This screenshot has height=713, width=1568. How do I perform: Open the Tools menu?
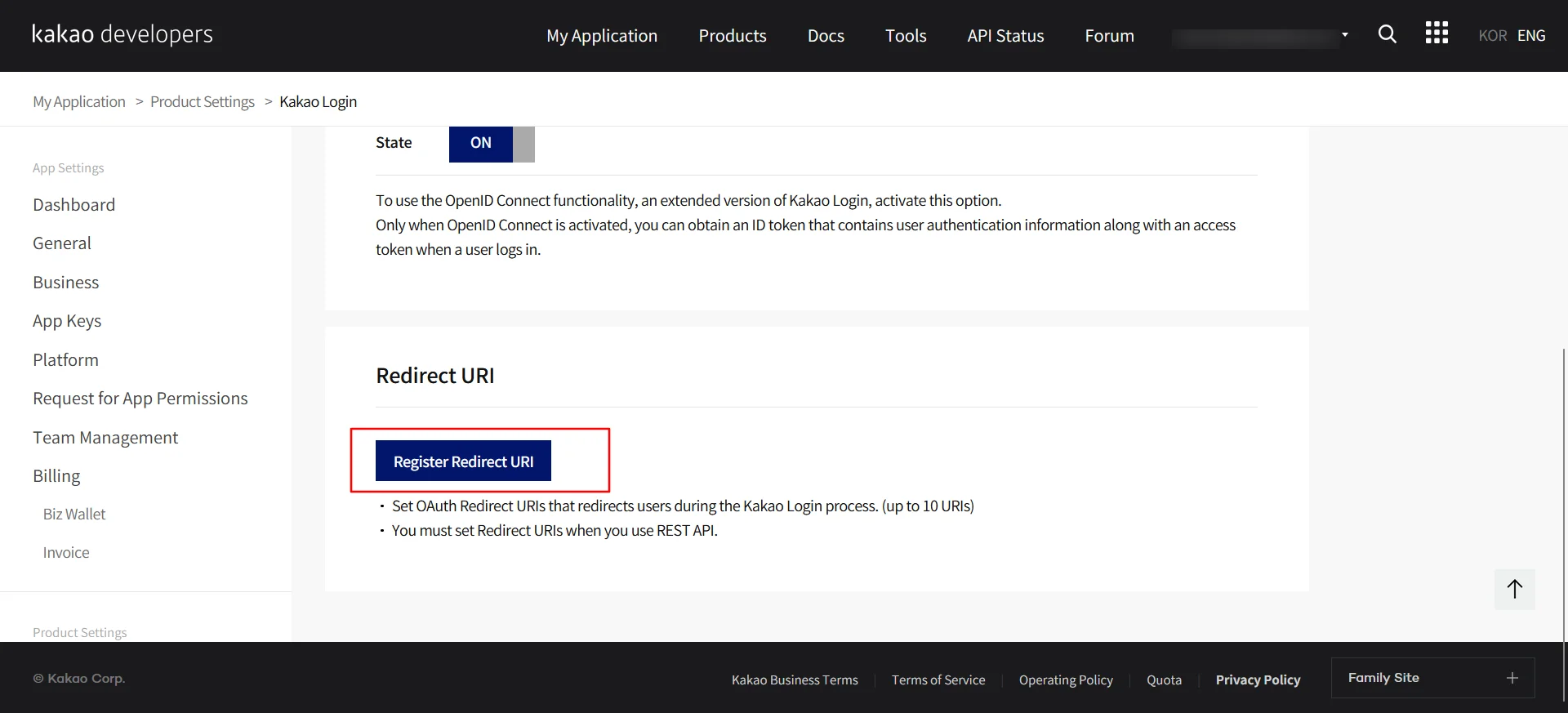pyautogui.click(x=906, y=36)
